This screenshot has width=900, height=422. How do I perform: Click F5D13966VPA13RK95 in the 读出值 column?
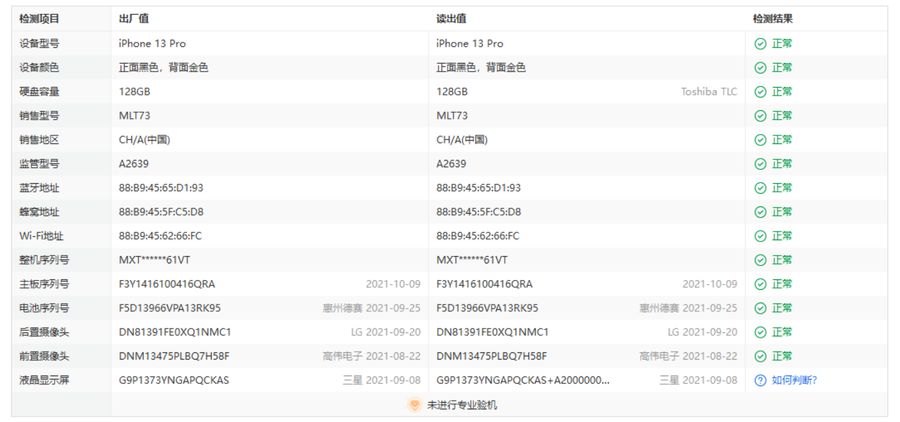coord(487,308)
